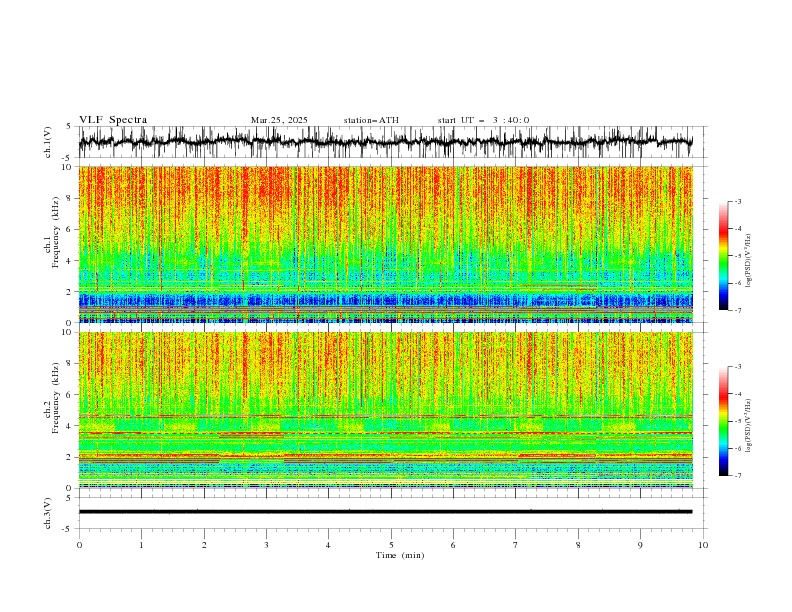This screenshot has width=792, height=612.
Task: Click the ch.3(V) axis tick "-5"
Action: tap(68, 529)
